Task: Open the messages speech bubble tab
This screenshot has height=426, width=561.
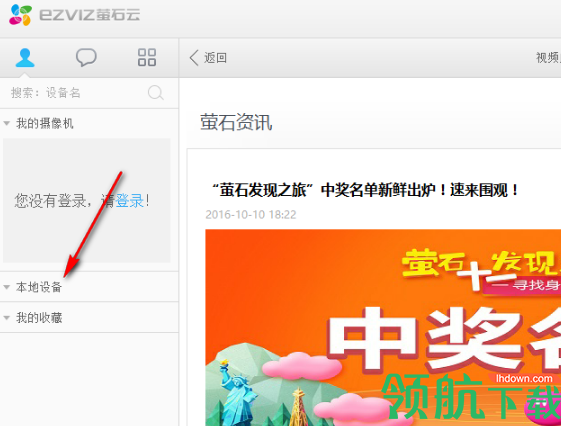Action: coord(86,57)
